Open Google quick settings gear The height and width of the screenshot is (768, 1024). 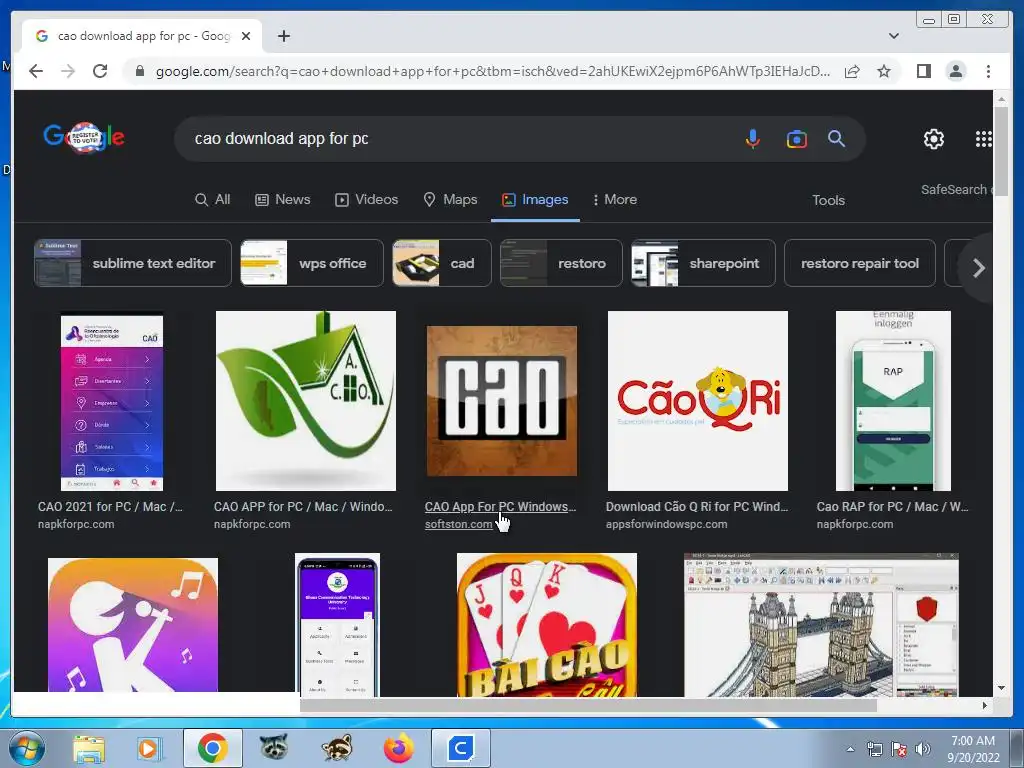click(x=934, y=138)
